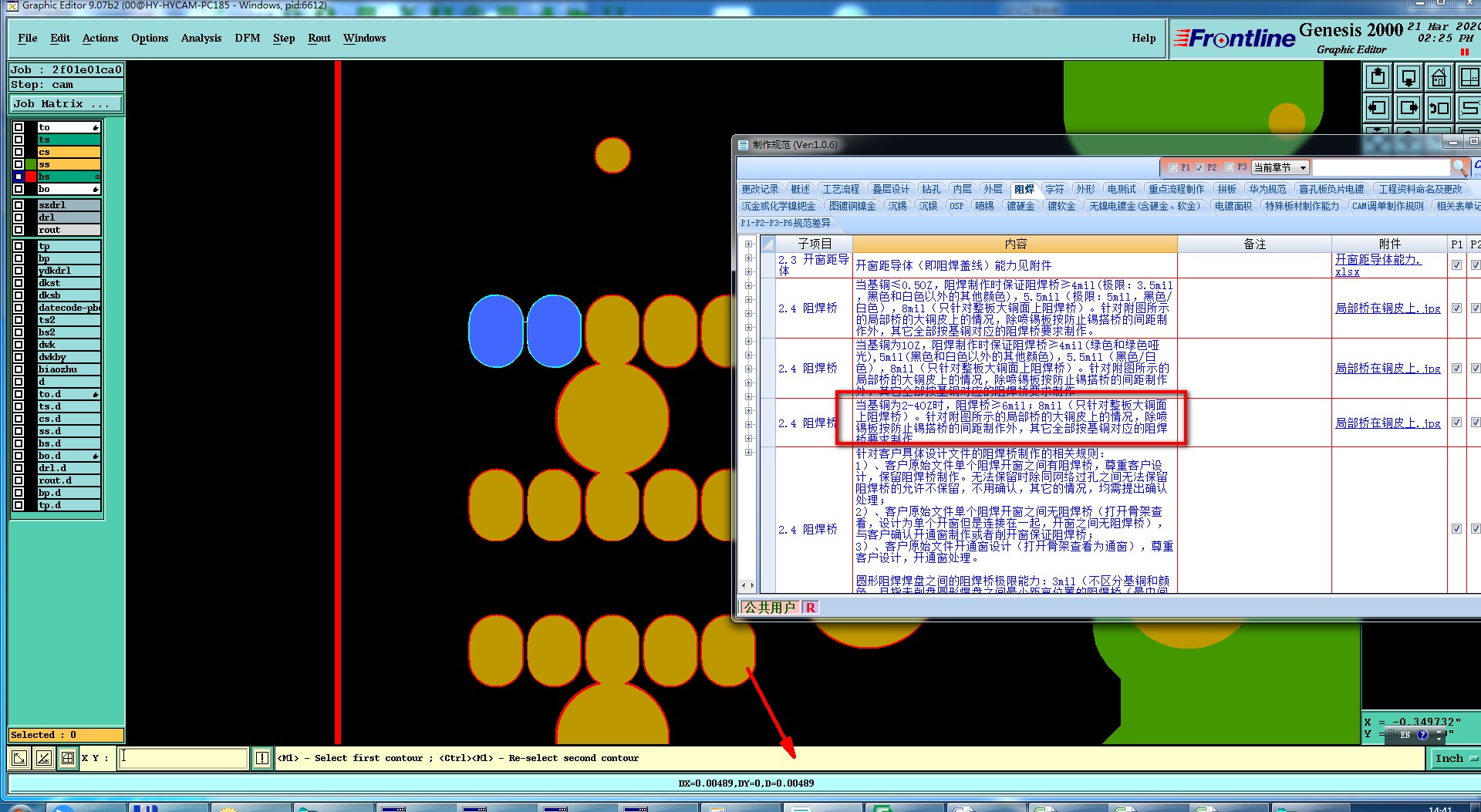Viewport: 1481px width, 812px height.
Task: Select the 'datecode-pbc' layer name
Action: click(69, 308)
